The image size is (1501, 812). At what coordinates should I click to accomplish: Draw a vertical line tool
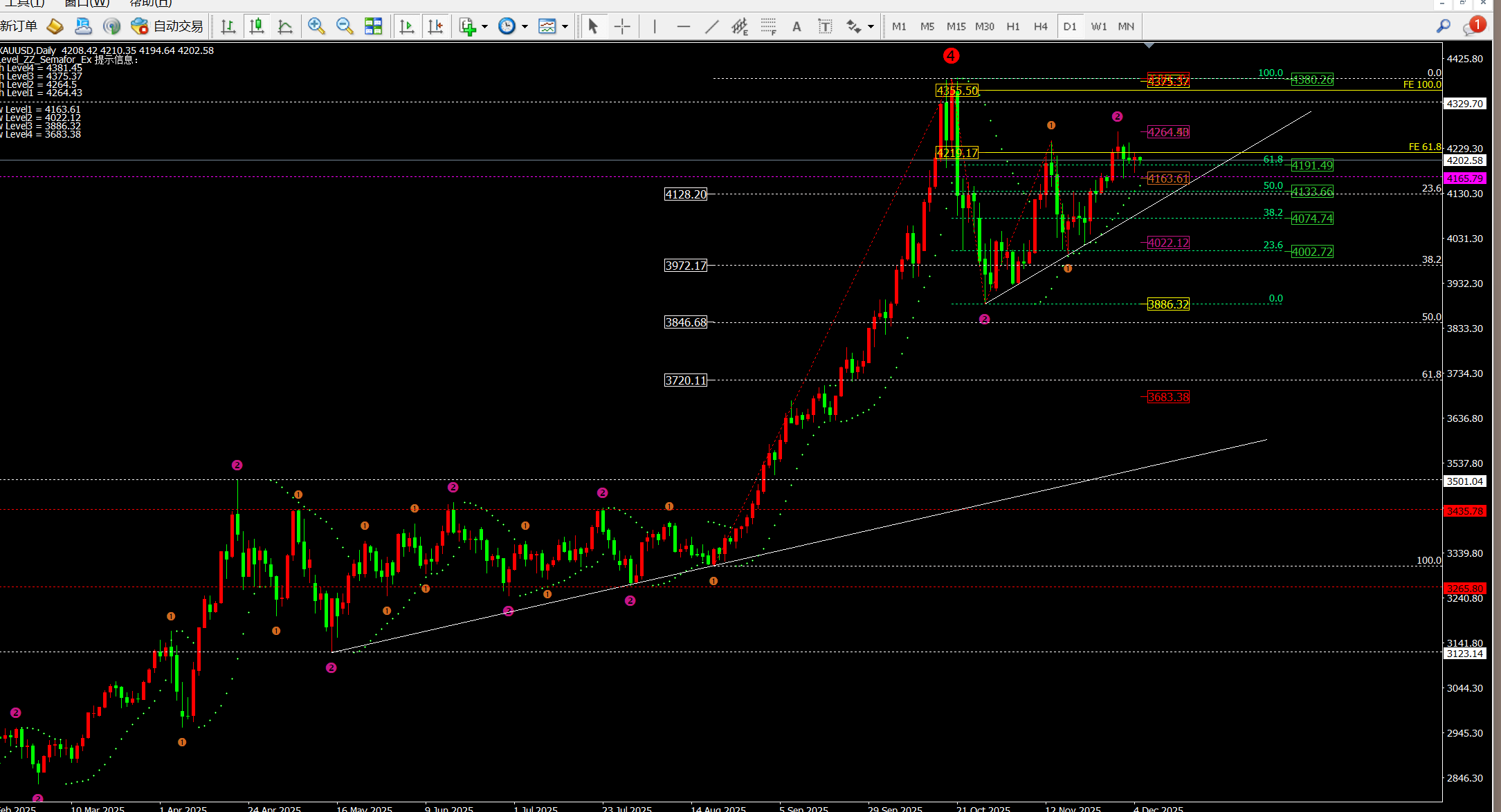(x=654, y=27)
